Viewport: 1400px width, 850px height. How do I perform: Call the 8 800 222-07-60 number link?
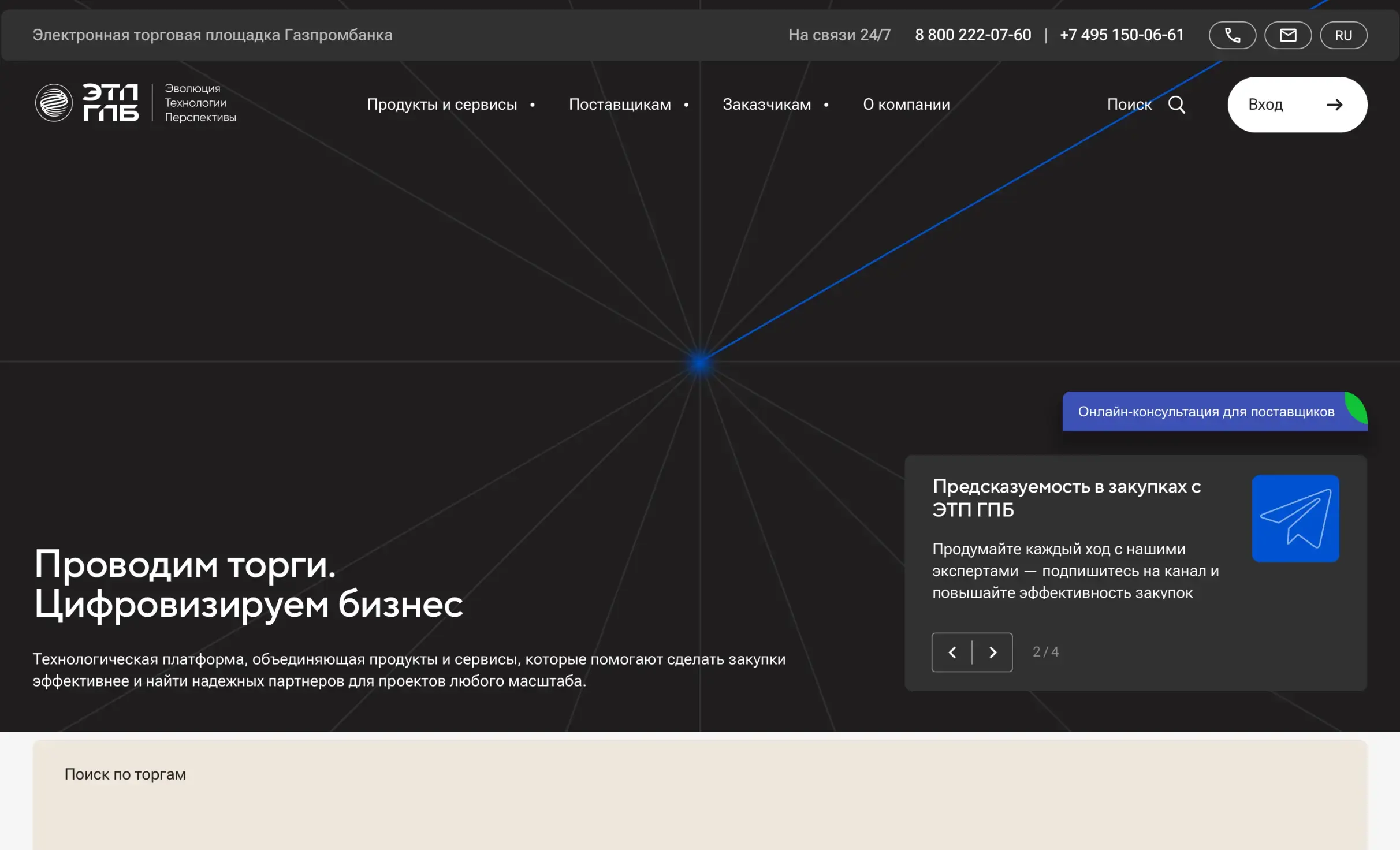[973, 35]
